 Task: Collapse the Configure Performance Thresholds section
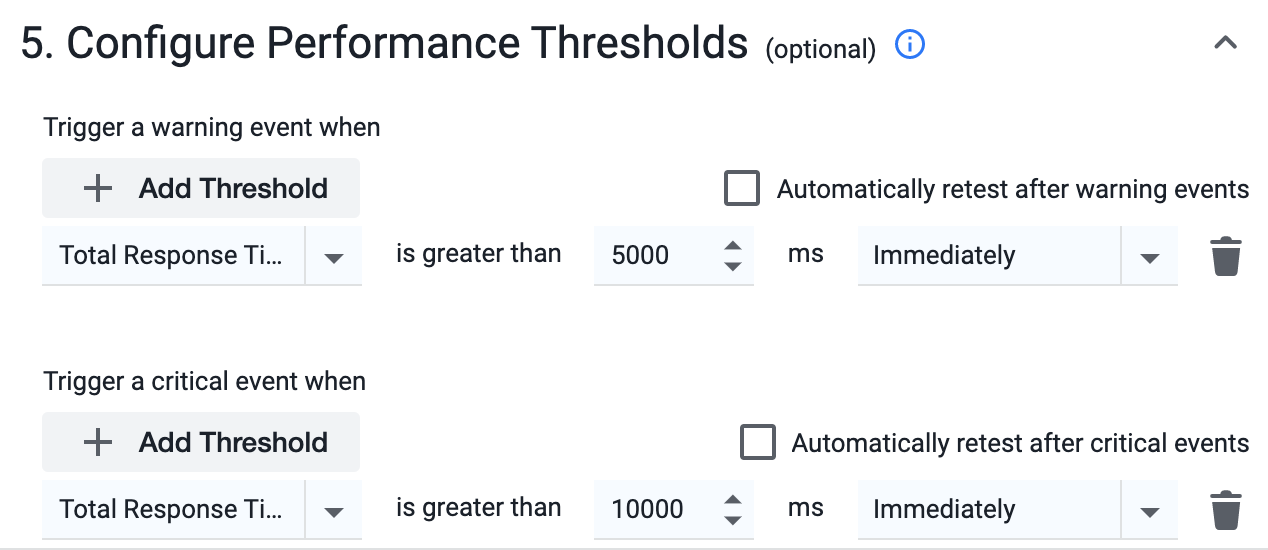[x=1225, y=43]
